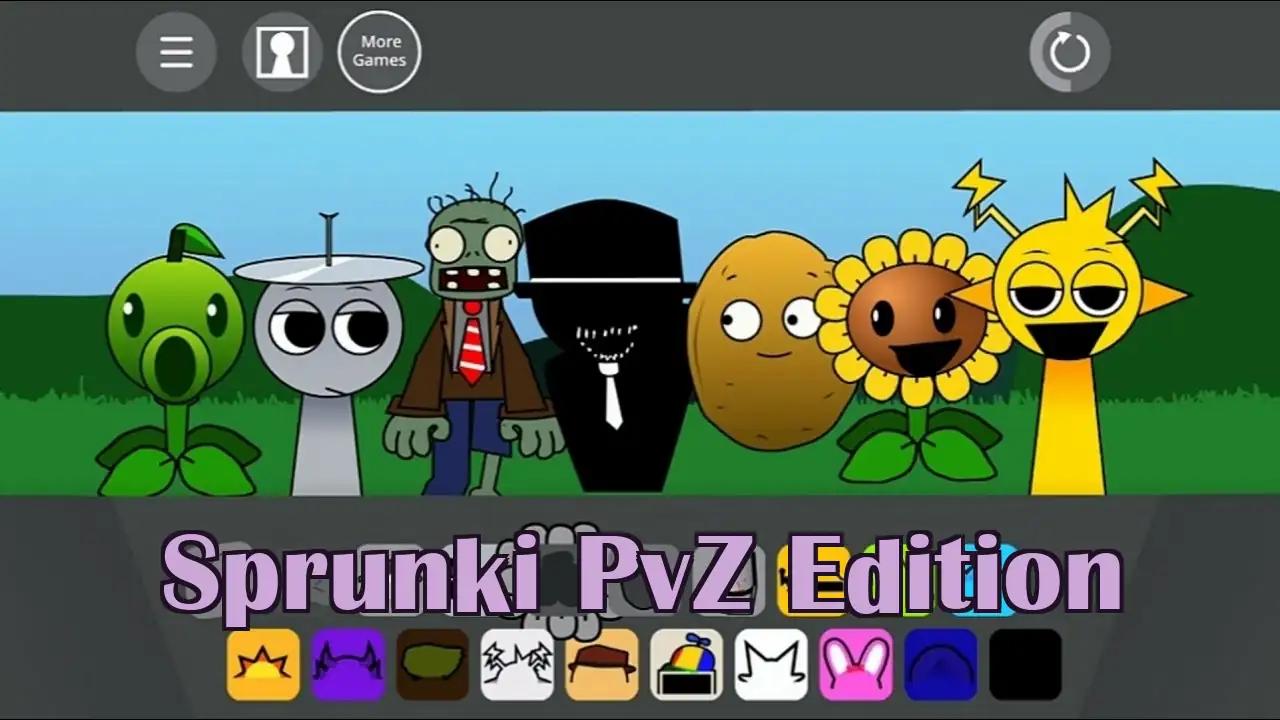Open the keyhole portrait icon button

click(282, 52)
